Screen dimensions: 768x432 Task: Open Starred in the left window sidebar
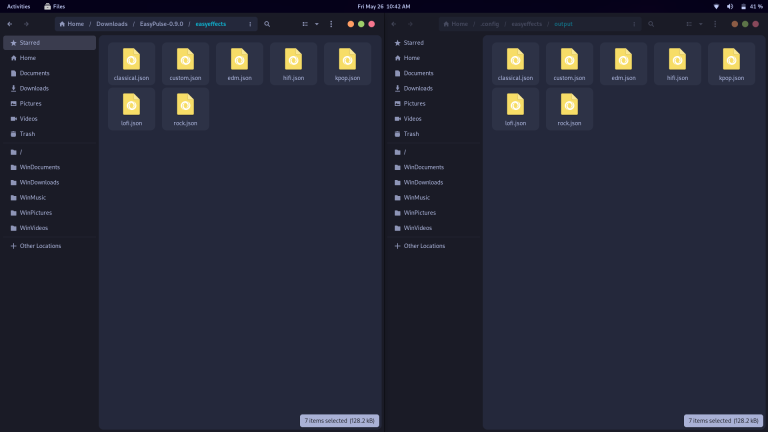pos(30,43)
